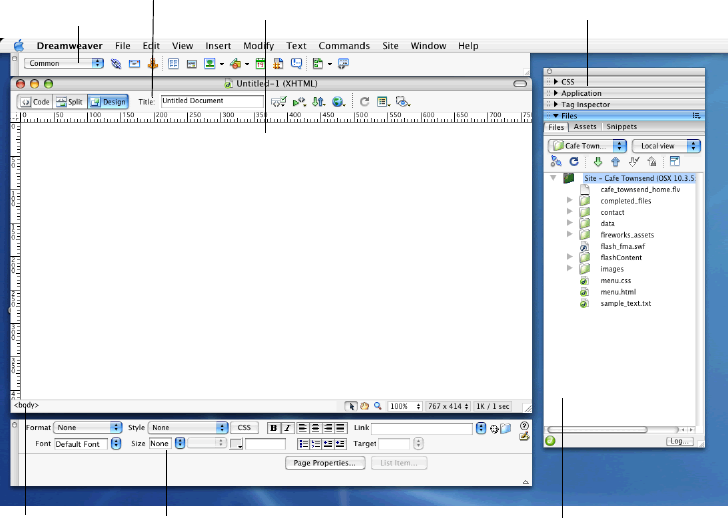728x518 pixels.
Task: Switch to the Assets tab
Action: (x=585, y=127)
